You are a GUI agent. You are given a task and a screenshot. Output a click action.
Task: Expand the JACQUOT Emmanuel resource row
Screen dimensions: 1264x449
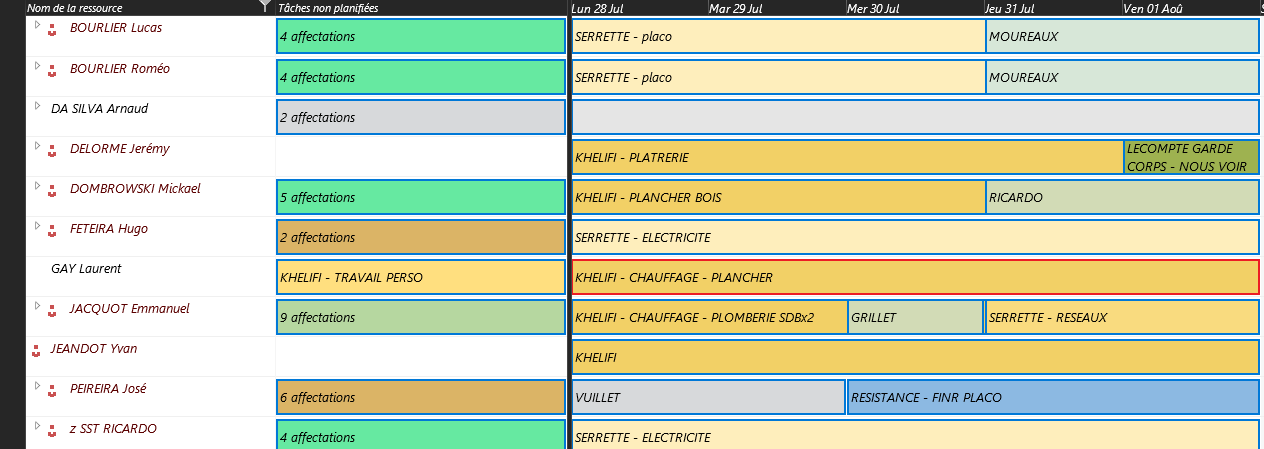(x=38, y=305)
